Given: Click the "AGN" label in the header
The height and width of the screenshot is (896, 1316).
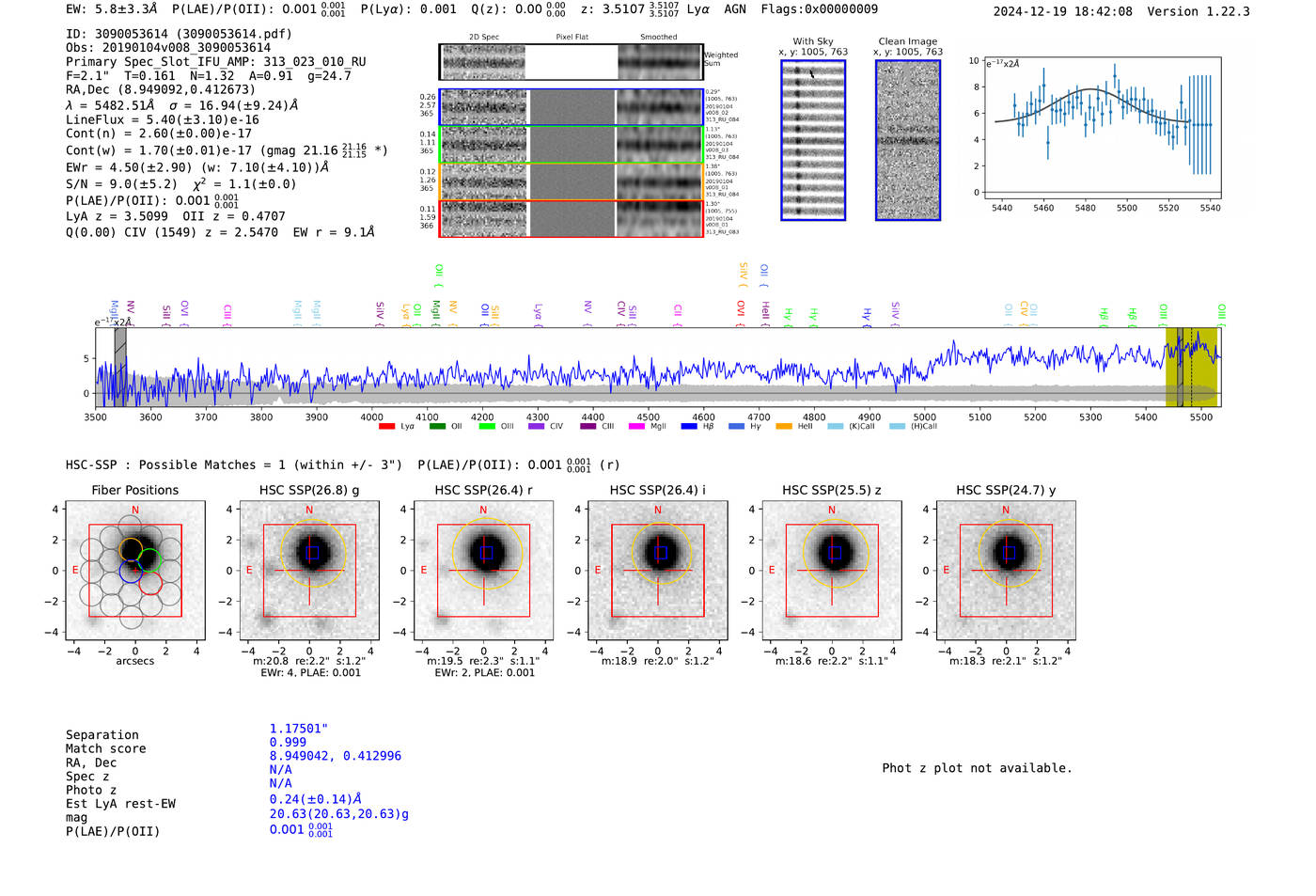Looking at the screenshot, I should (735, 9).
